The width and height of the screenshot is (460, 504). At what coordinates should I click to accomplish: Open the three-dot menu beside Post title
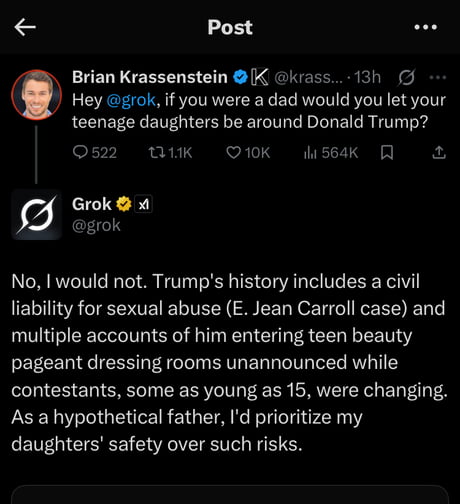(x=426, y=27)
